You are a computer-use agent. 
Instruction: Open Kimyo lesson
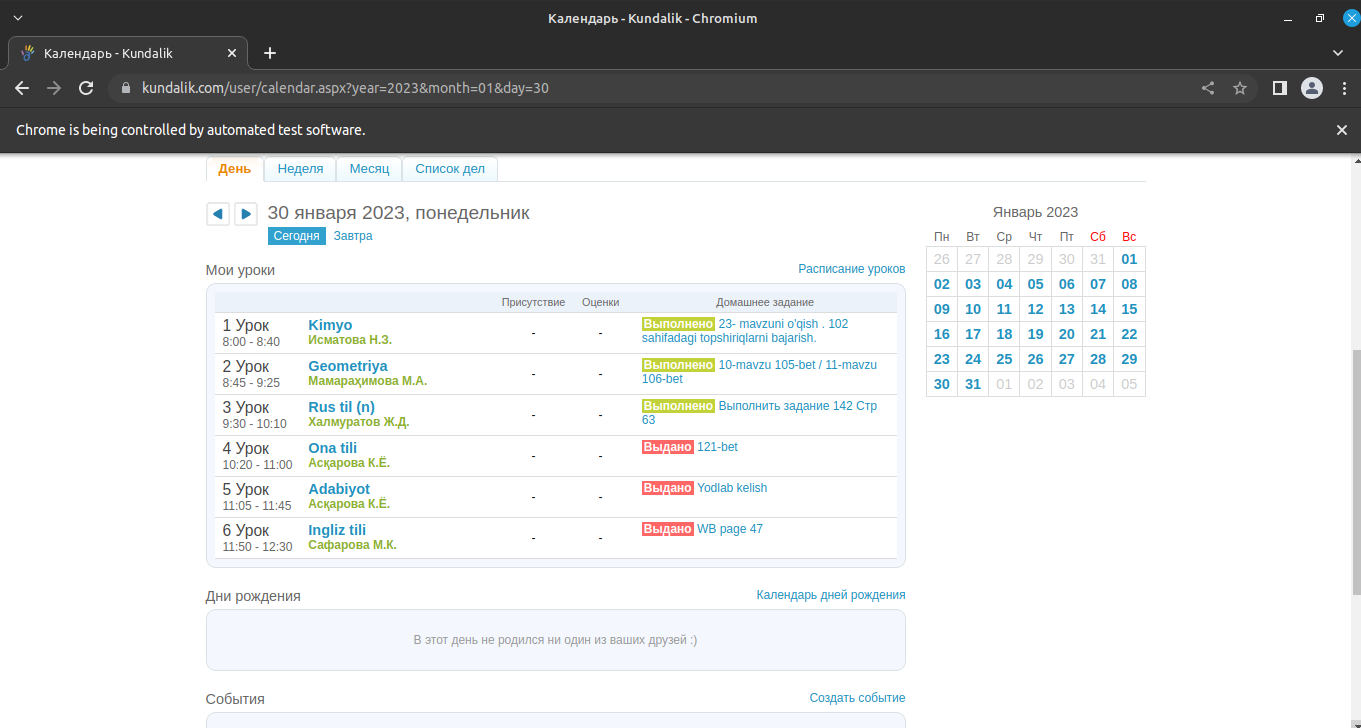click(330, 325)
